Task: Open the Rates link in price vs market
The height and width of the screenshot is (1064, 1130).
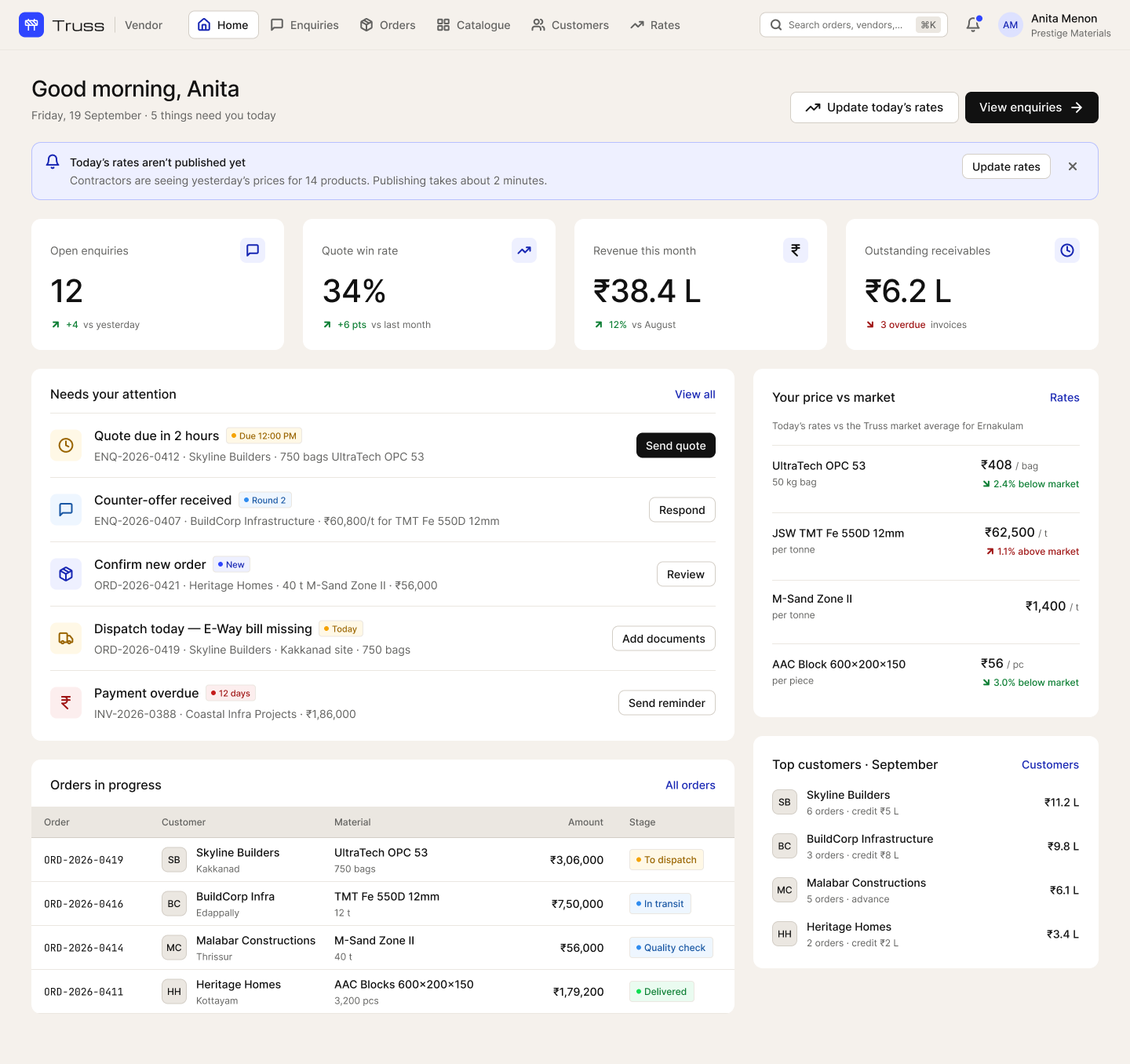Action: pos(1065,398)
